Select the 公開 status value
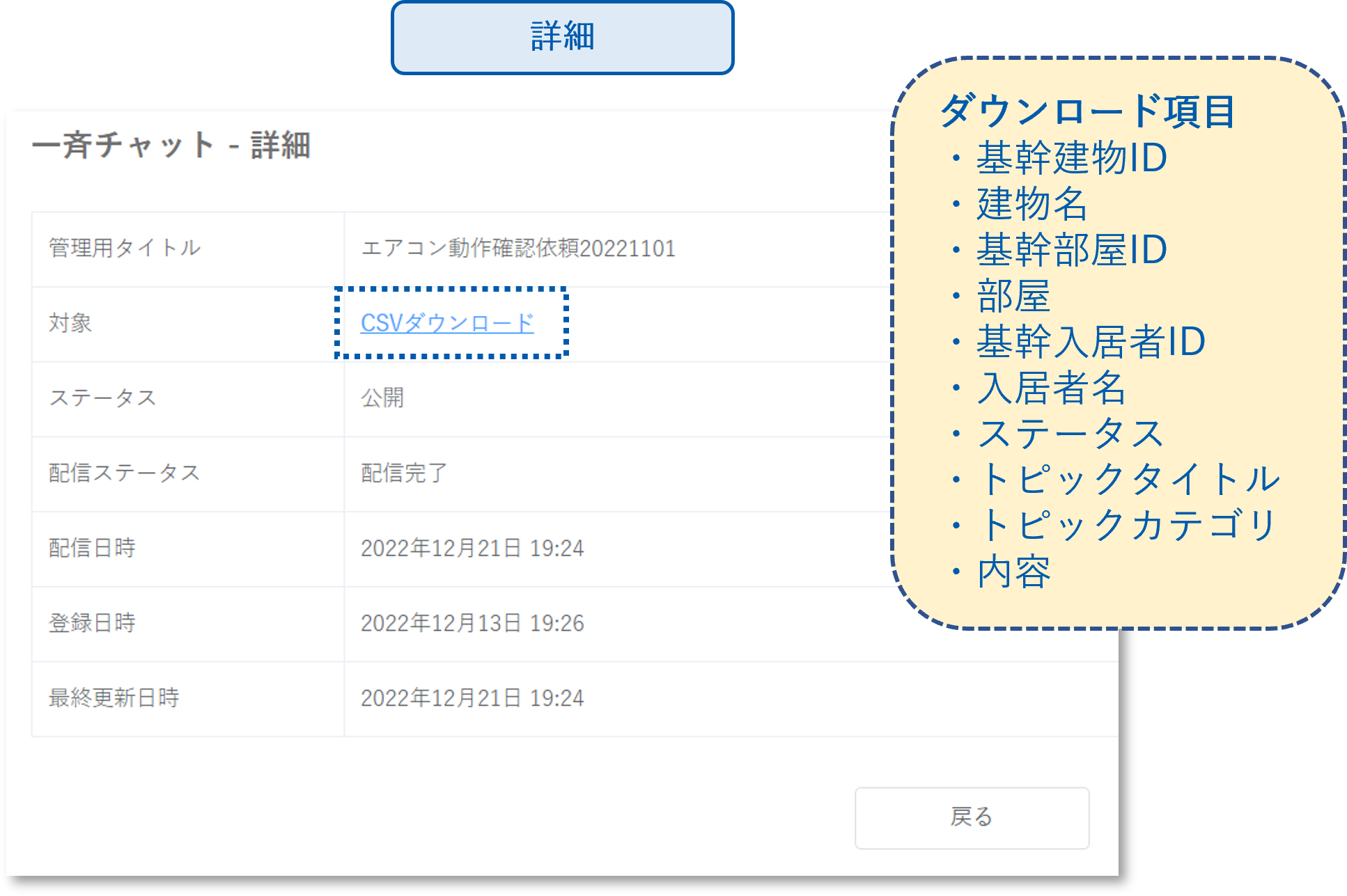This screenshot has width=1347, height=896. click(382, 398)
